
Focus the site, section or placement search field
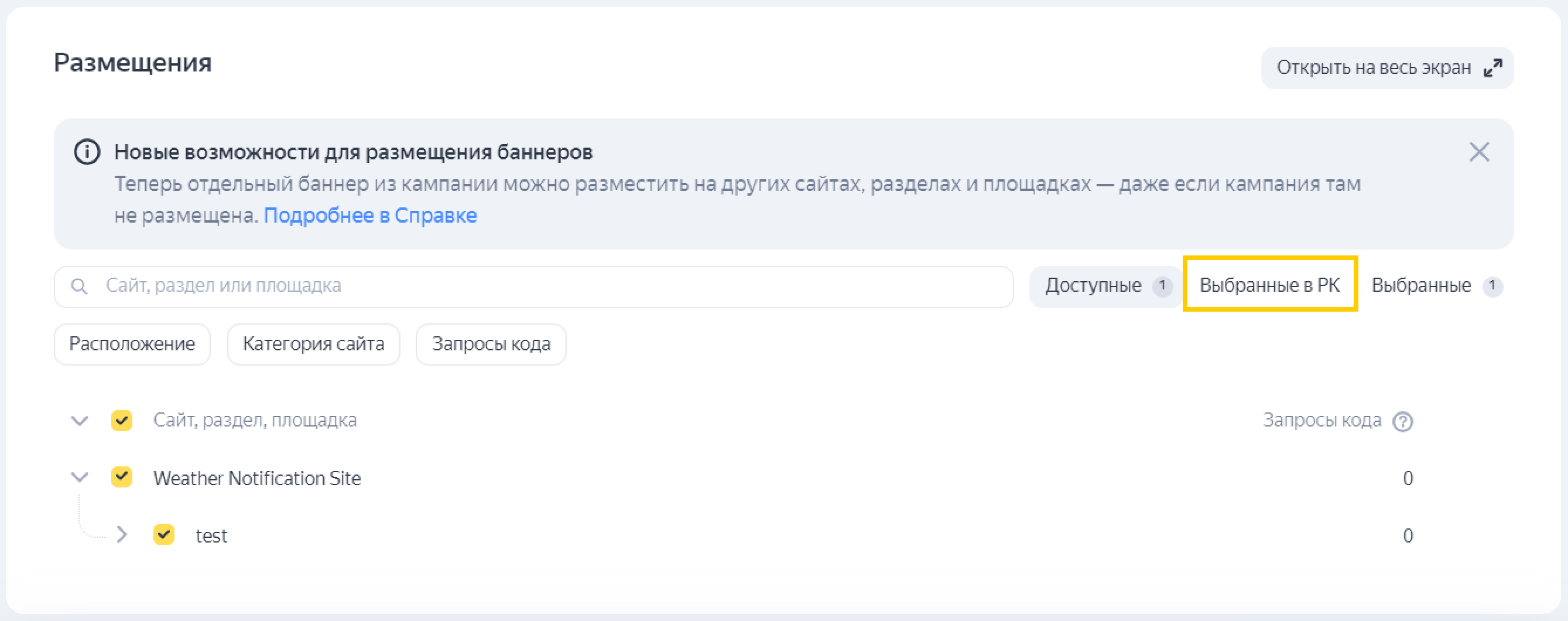(548, 286)
